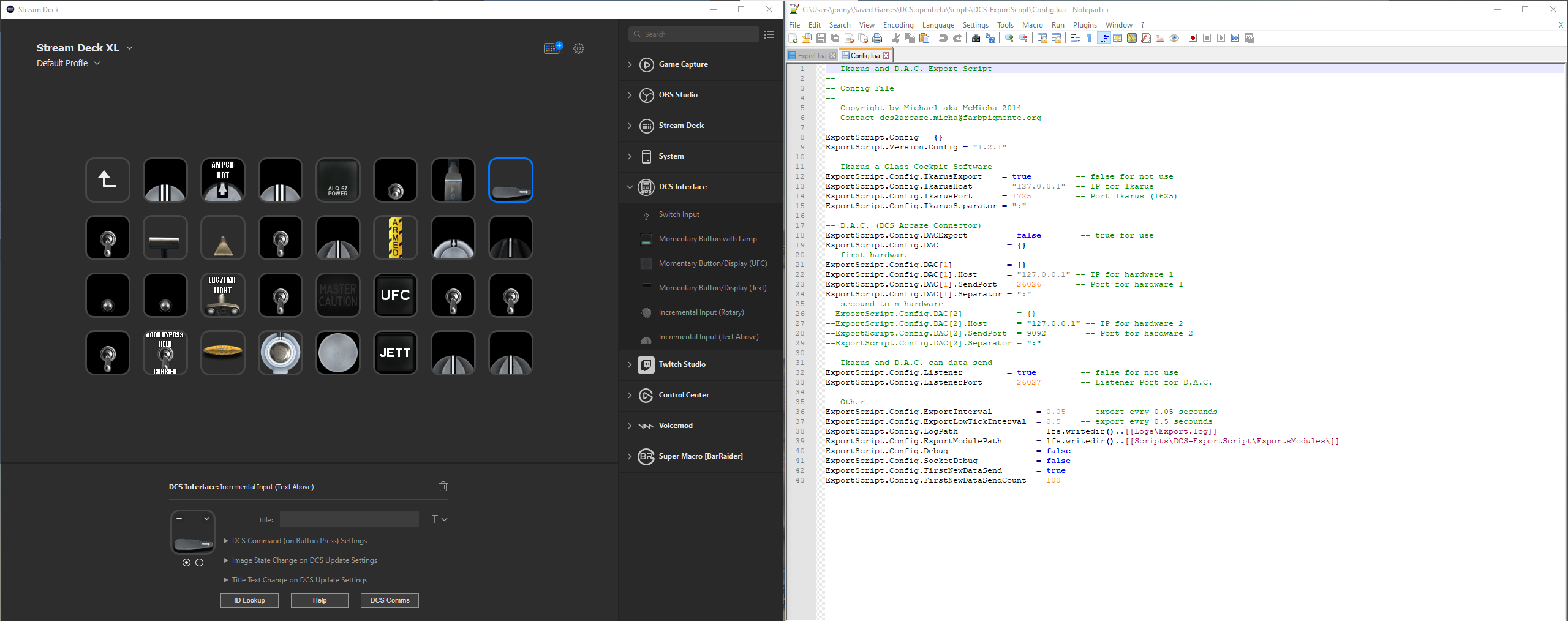Select Incremental Input (Rotary) action

(701, 312)
